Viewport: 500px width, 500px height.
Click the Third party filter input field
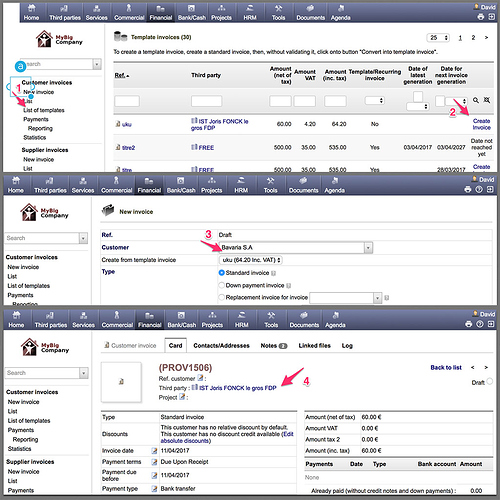coord(206,101)
